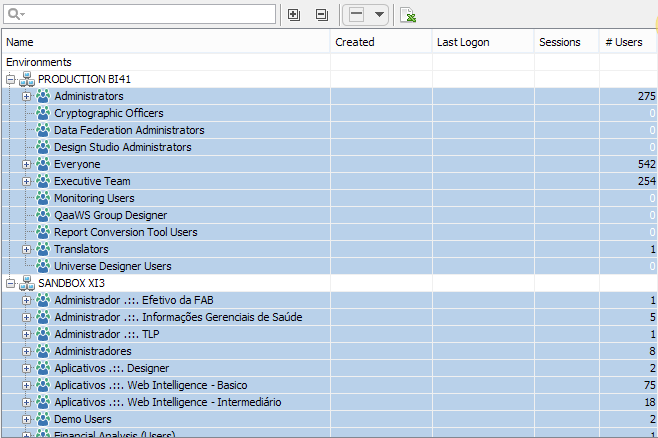
Task: Click the Administrador Efetivo da FAB icon
Action: pyautogui.click(x=43, y=300)
